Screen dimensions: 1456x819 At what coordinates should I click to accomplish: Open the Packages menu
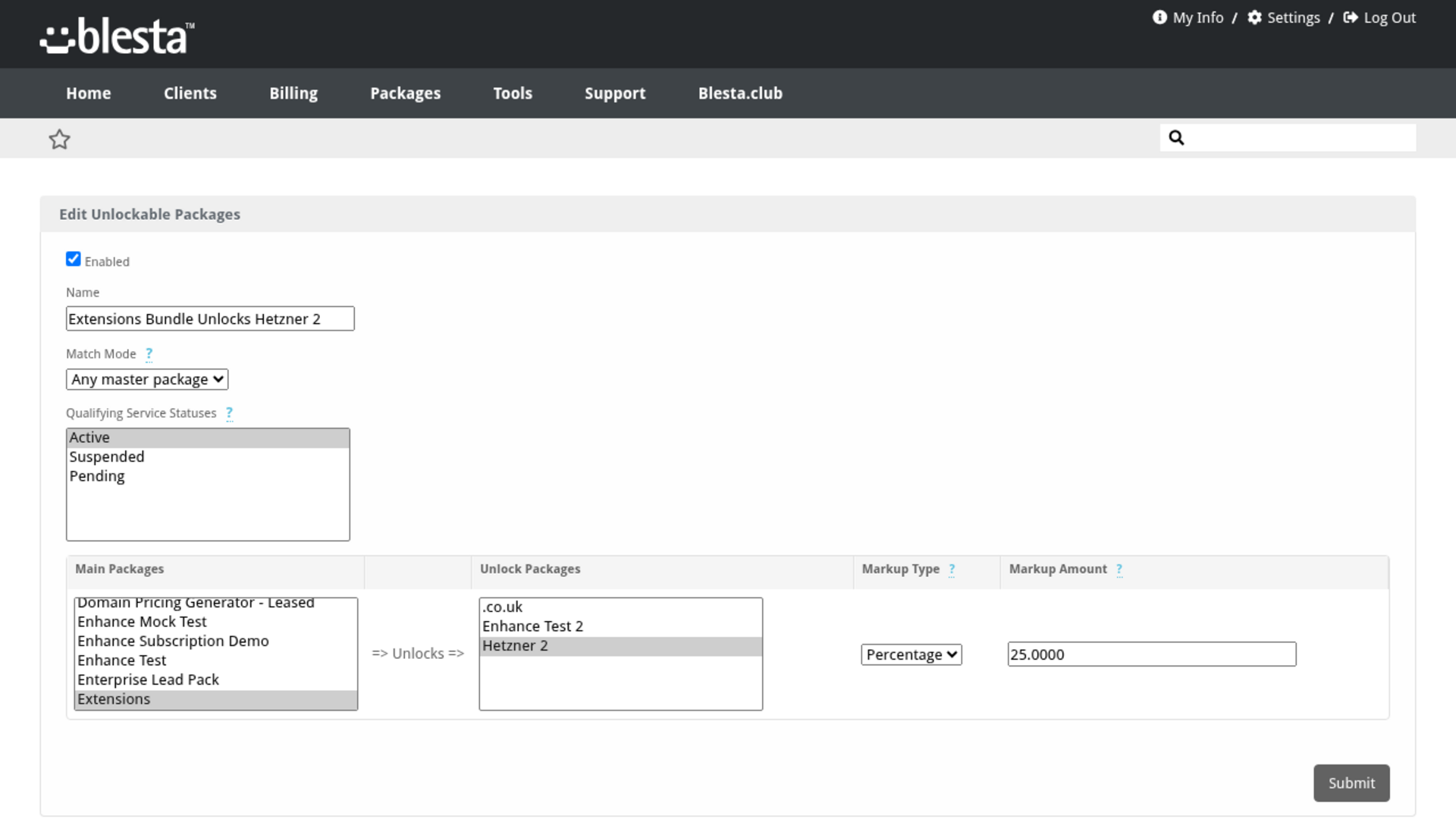pyautogui.click(x=406, y=93)
